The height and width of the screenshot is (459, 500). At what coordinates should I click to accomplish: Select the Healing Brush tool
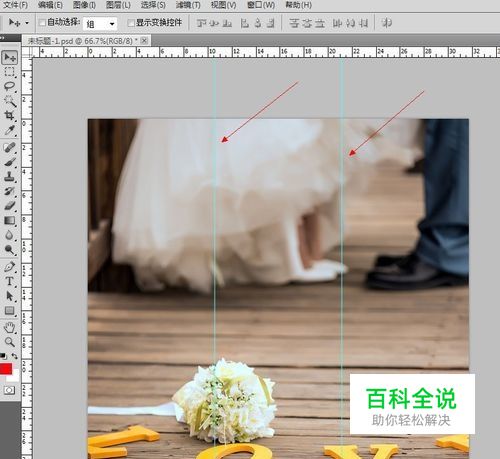(9, 148)
